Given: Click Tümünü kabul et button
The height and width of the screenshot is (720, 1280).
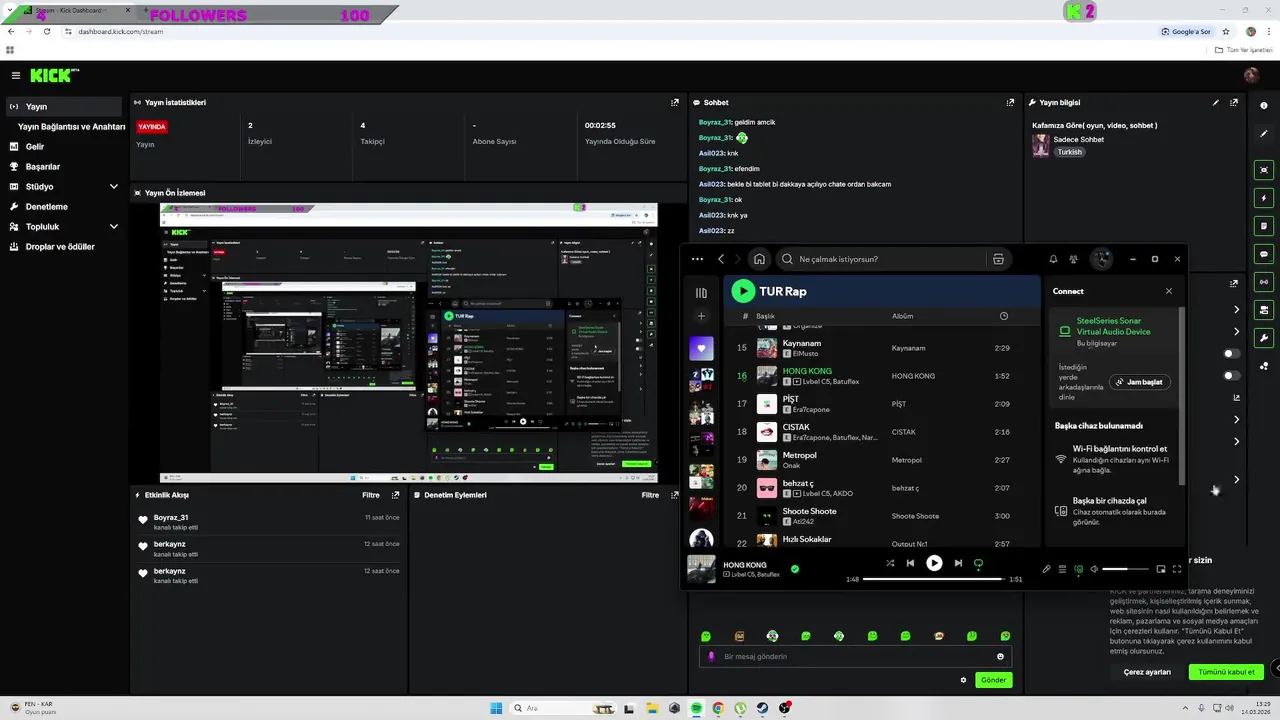Looking at the screenshot, I should click(x=1226, y=672).
